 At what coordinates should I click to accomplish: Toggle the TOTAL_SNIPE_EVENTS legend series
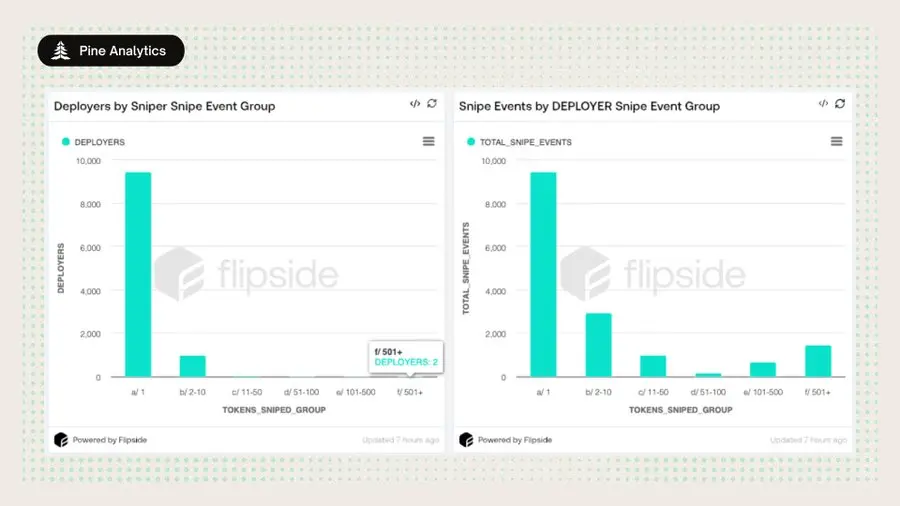click(519, 142)
